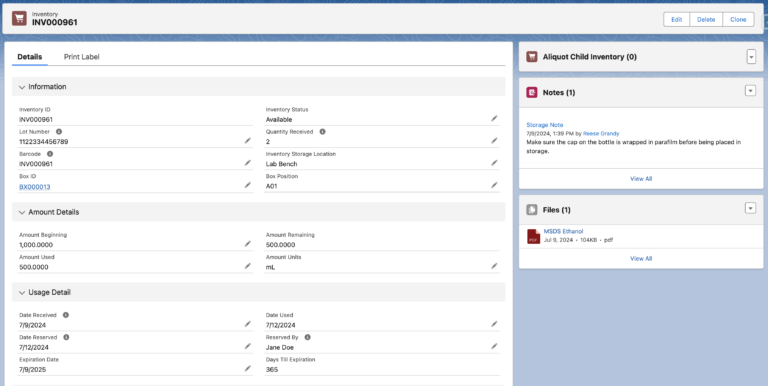Click the Amount Beginning value 1,000.0000

point(36,245)
